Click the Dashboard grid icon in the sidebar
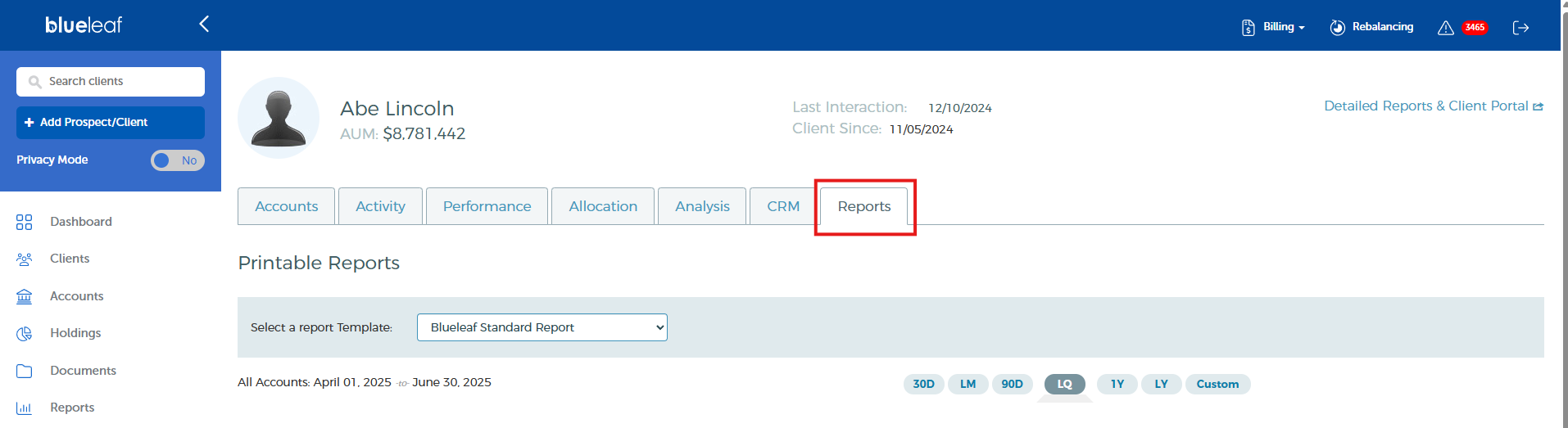This screenshot has height=428, width=1568. click(x=25, y=222)
